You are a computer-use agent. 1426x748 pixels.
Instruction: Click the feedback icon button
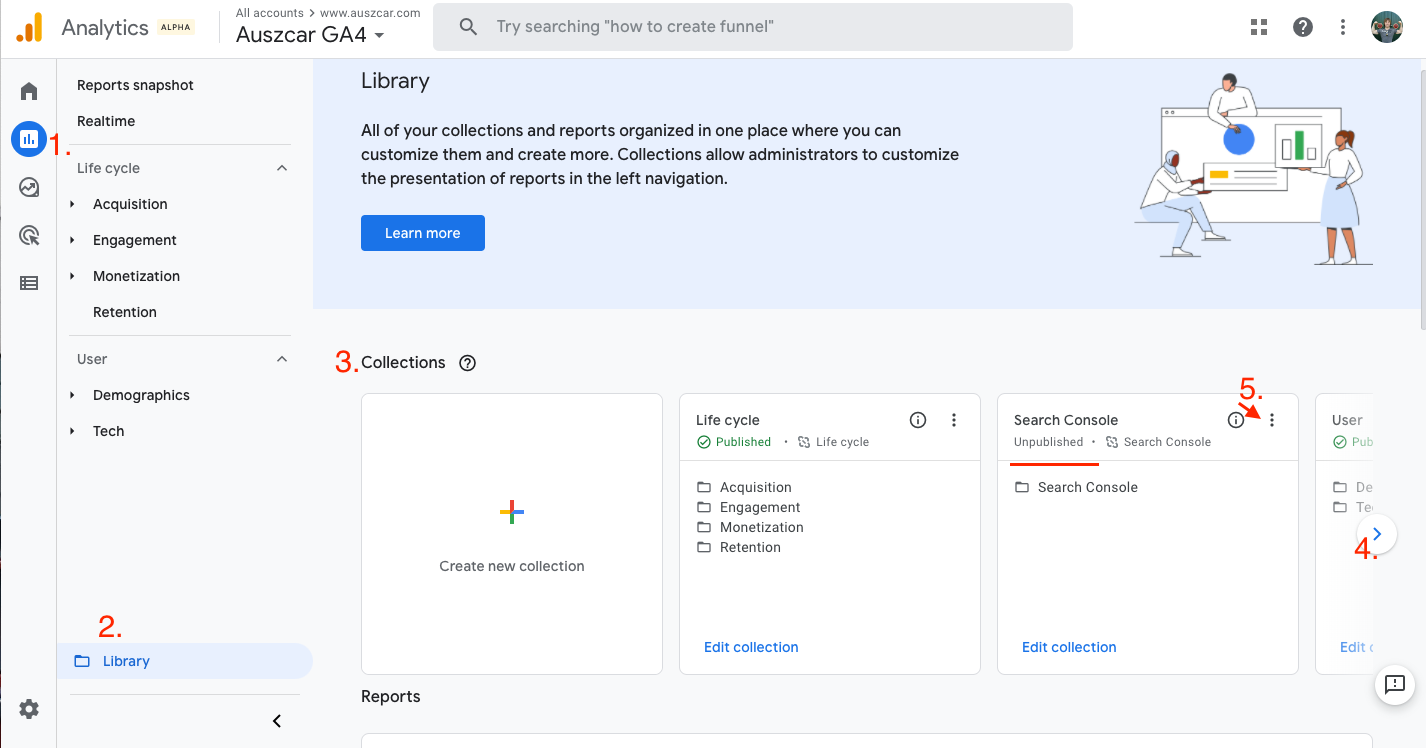tap(1395, 685)
